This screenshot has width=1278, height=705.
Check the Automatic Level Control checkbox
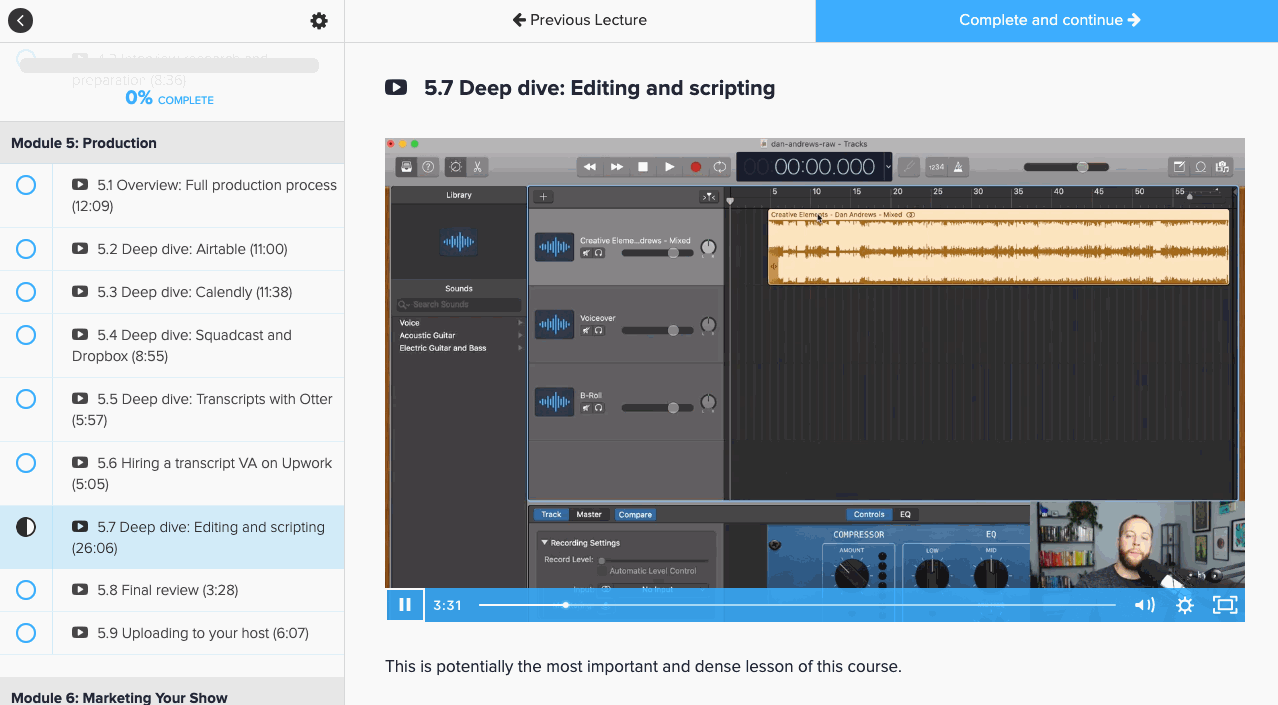click(601, 571)
